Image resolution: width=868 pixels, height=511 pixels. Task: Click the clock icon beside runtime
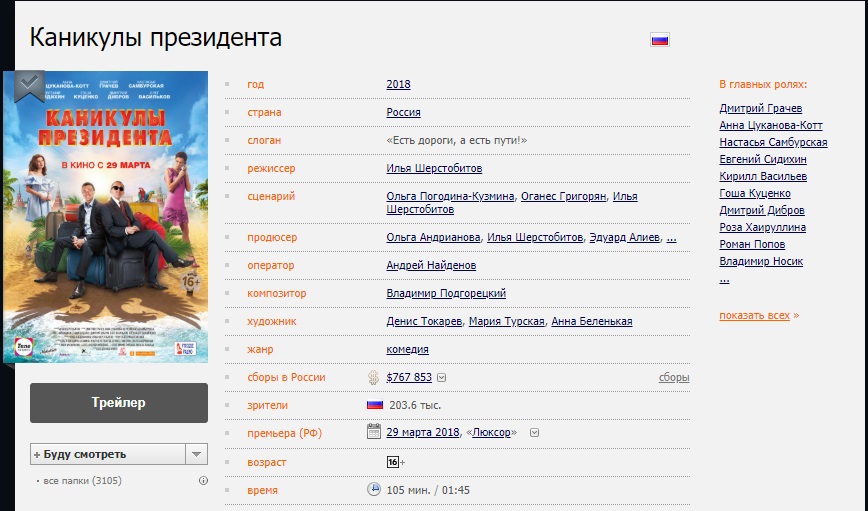pyautogui.click(x=374, y=490)
